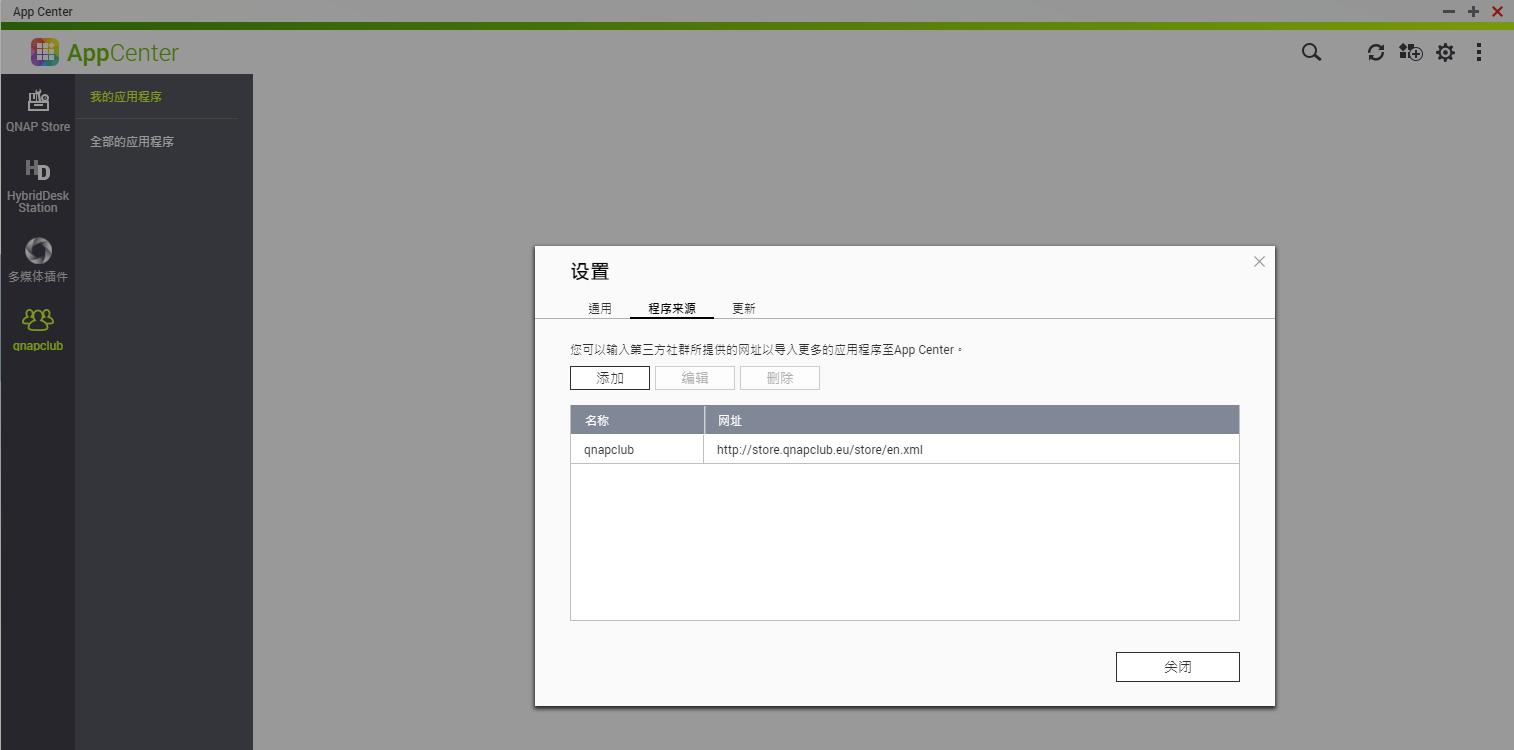Switch to the 通用 tab
Viewport: 1514px width, 750px height.
coord(600,308)
